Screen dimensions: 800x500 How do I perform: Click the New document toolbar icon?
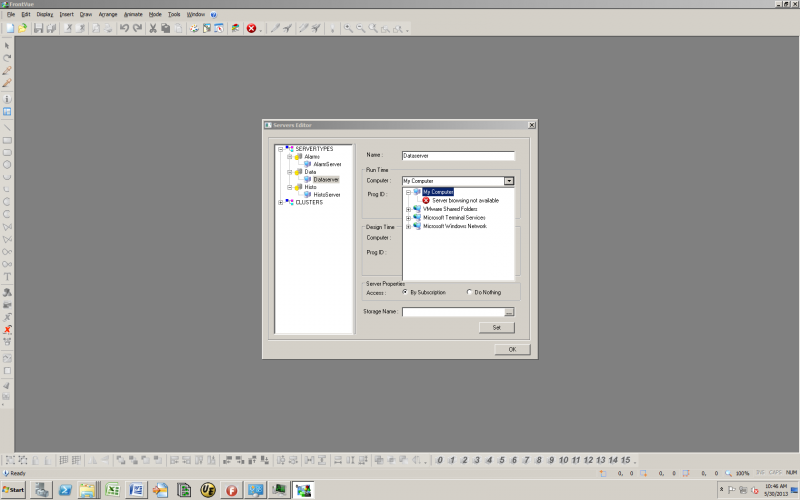coord(10,29)
